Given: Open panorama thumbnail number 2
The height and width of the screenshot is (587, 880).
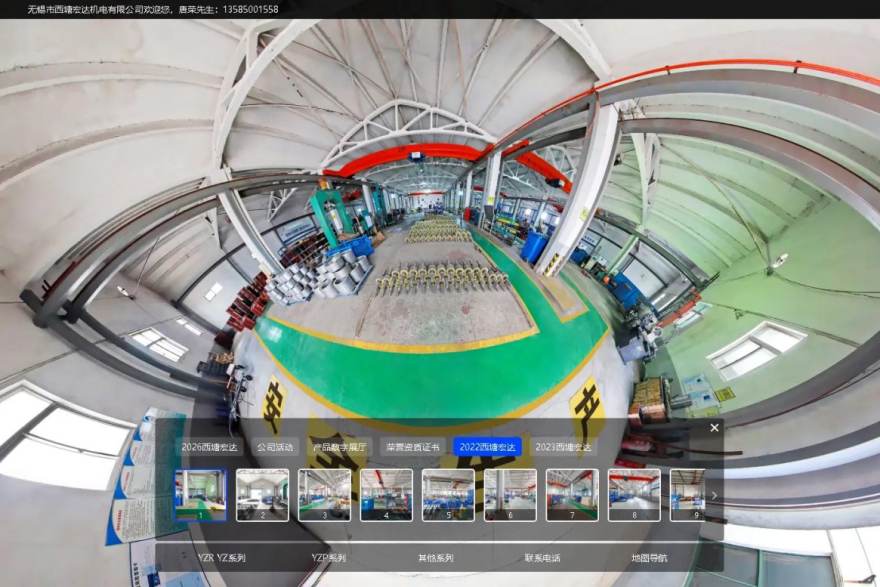Looking at the screenshot, I should (x=263, y=496).
